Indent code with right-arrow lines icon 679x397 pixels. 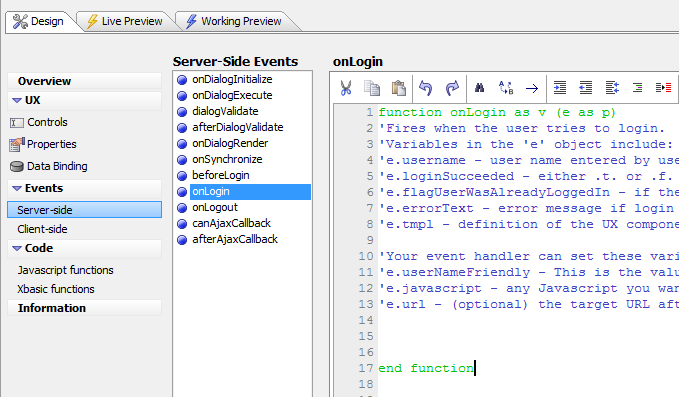click(560, 88)
